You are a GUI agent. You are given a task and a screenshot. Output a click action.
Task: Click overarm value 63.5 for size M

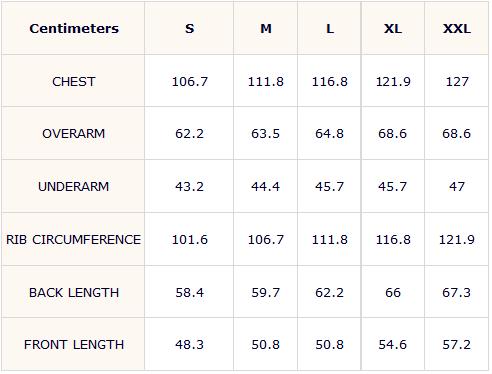tap(265, 134)
